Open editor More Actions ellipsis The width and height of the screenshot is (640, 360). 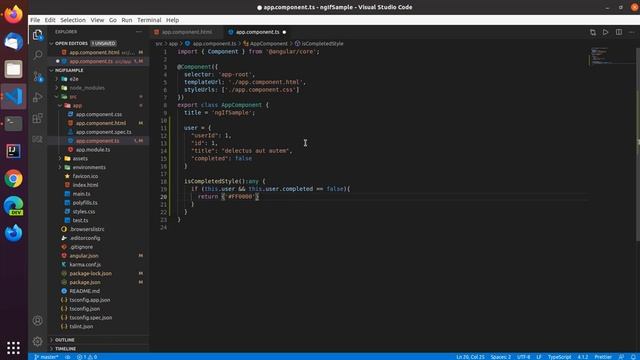coord(631,32)
